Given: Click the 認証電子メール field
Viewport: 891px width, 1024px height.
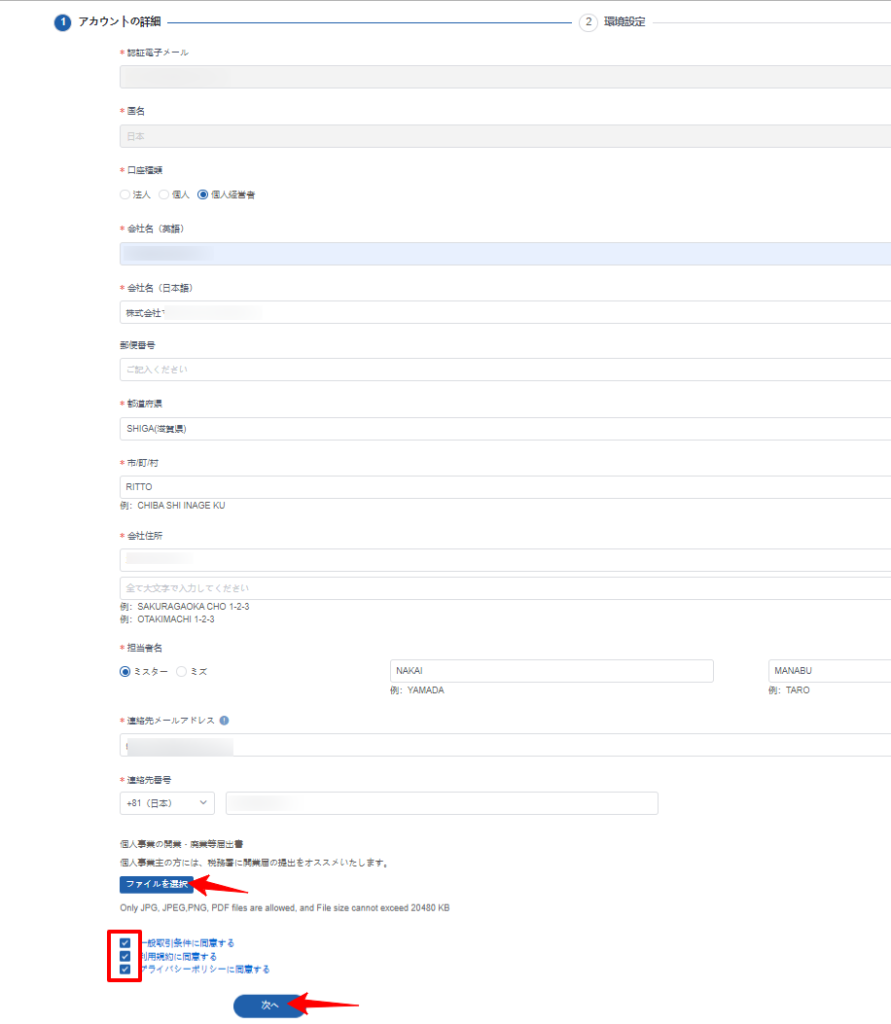Looking at the screenshot, I should point(505,77).
